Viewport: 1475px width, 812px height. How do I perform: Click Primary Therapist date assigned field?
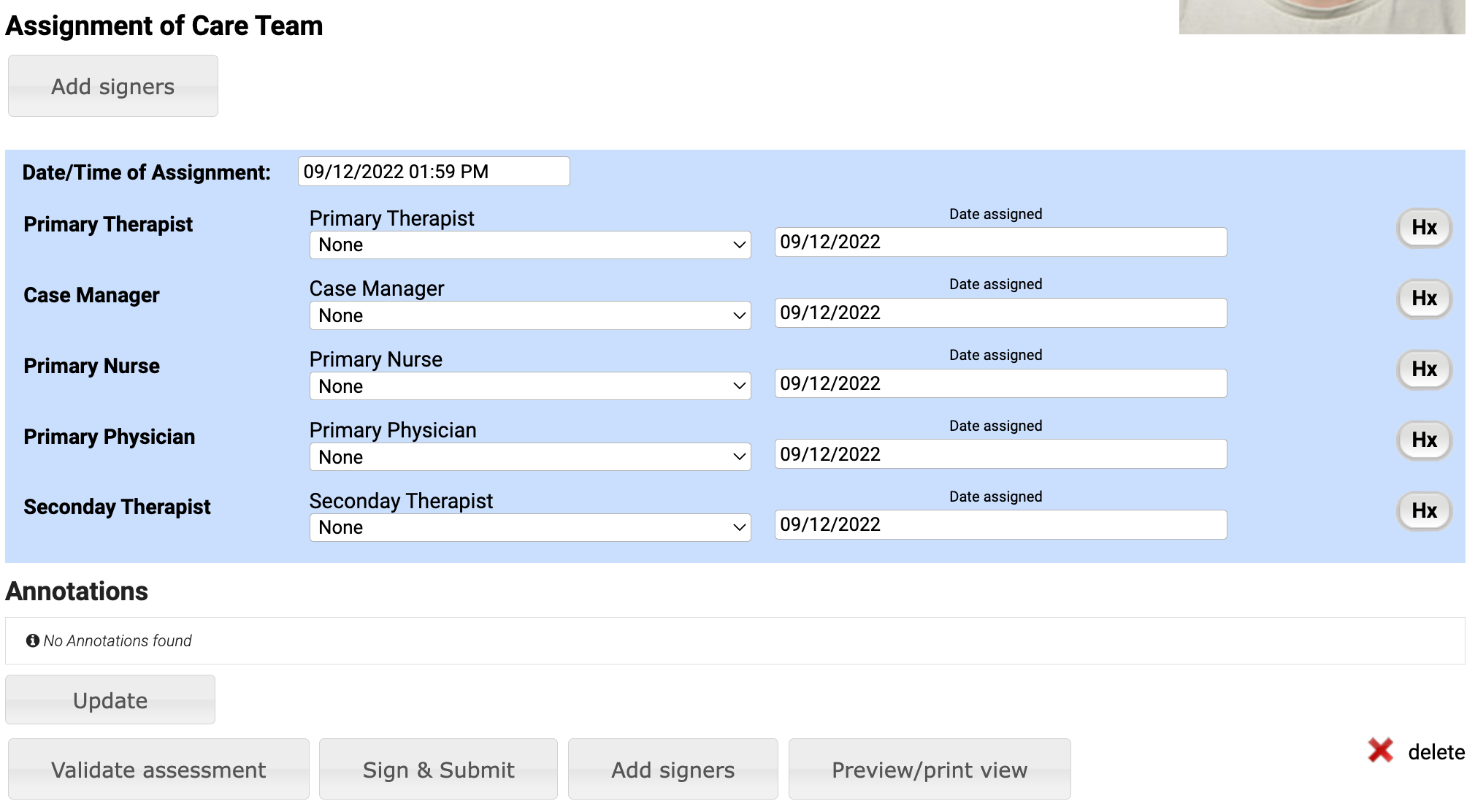(x=1000, y=242)
